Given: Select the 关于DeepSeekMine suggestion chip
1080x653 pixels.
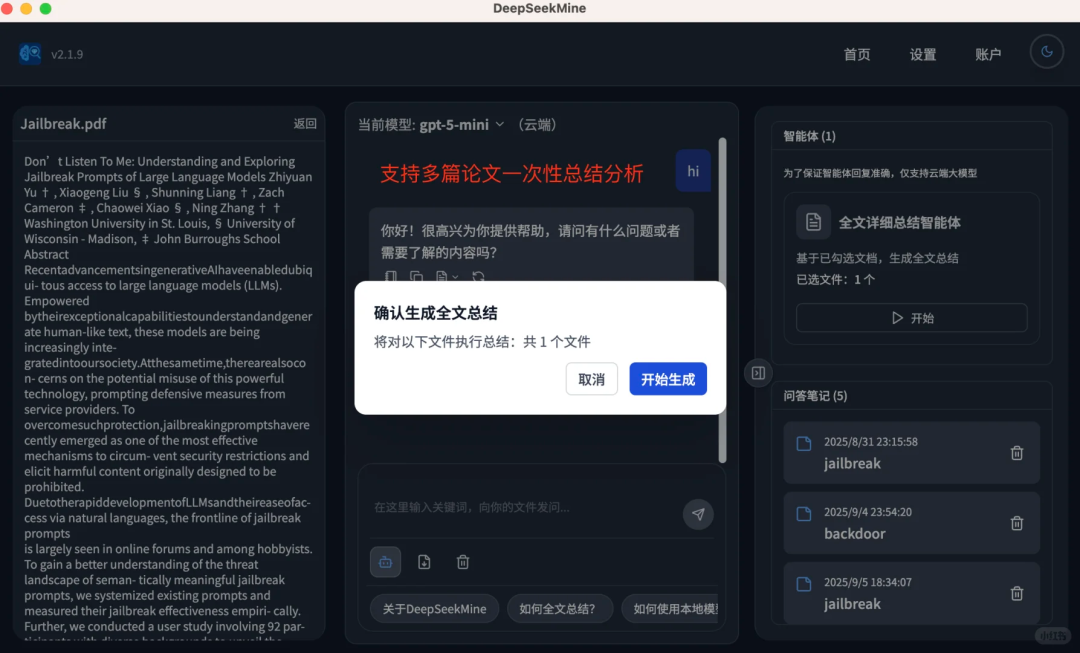Looking at the screenshot, I should (435, 609).
